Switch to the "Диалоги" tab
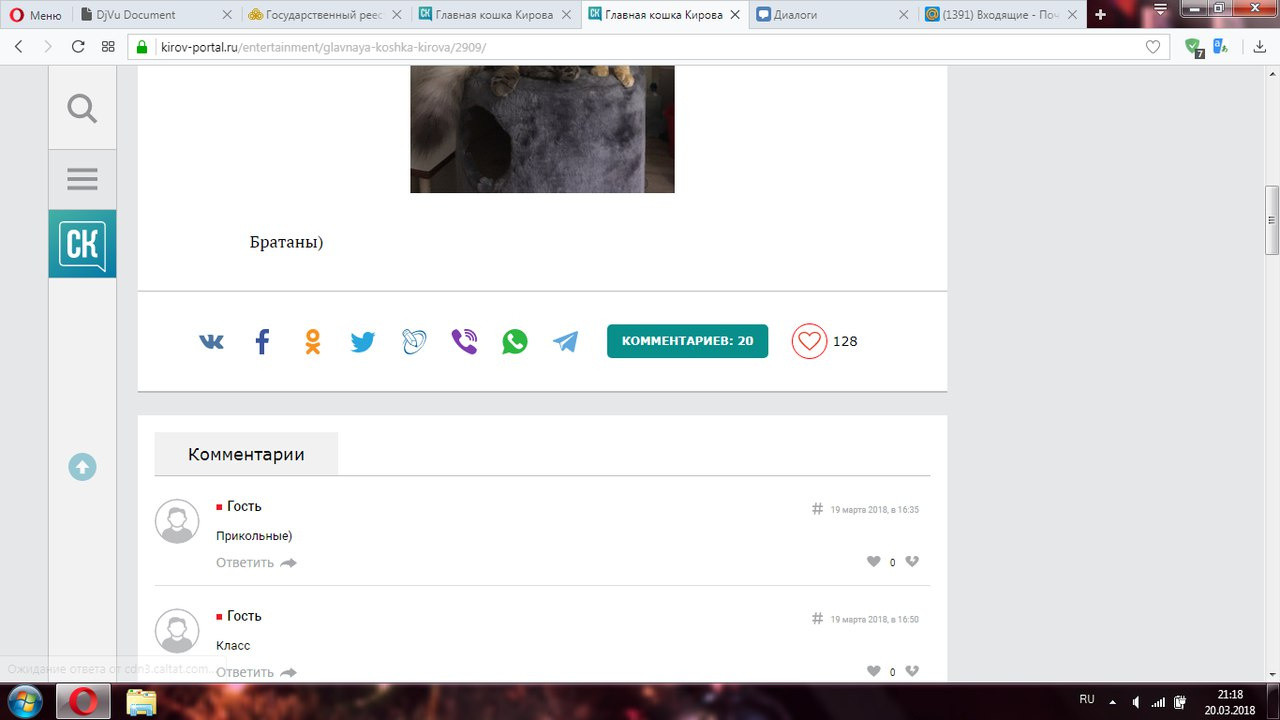 [x=830, y=15]
